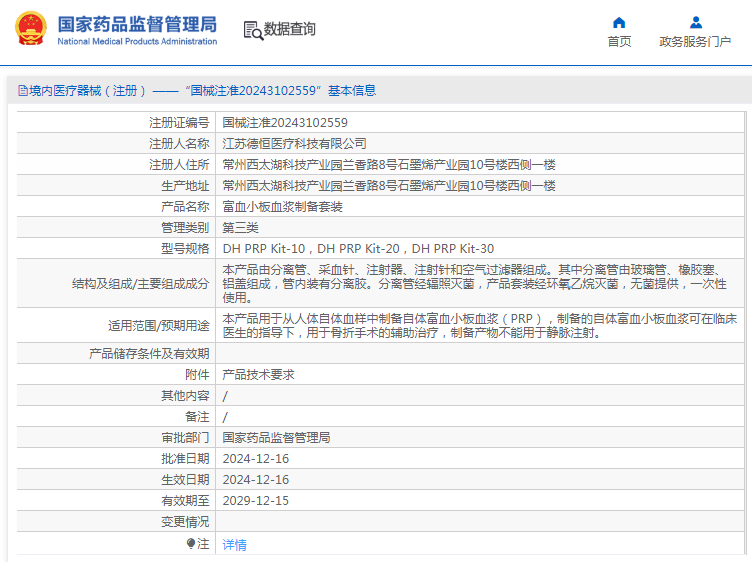Select registration number 国械注准20243102559 value
The image size is (752, 562).
point(285,123)
